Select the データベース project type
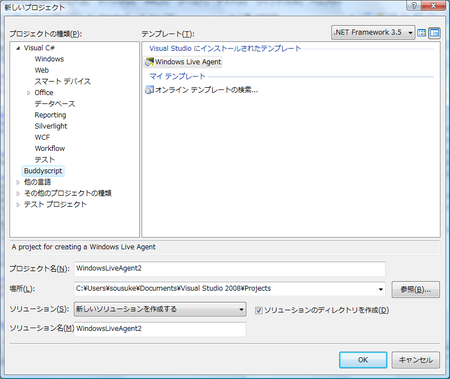This screenshot has height=379, width=450. coord(55,104)
